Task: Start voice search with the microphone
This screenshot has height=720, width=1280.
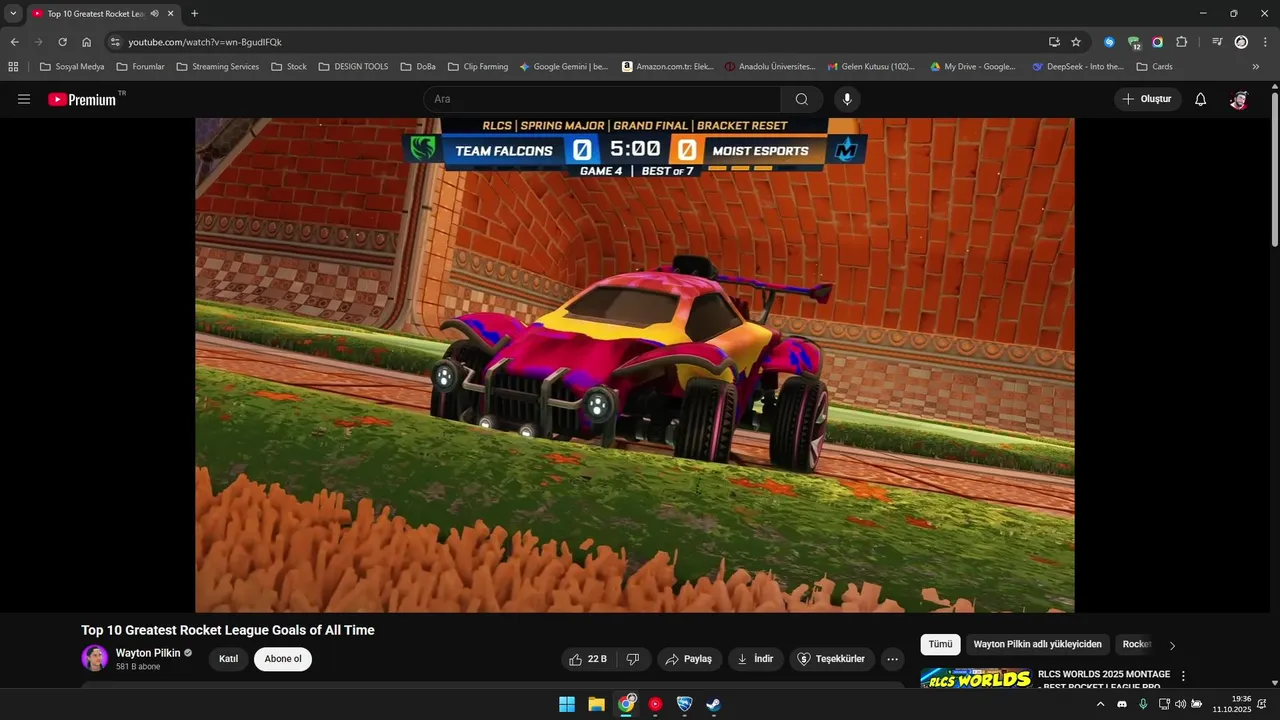Action: click(847, 99)
